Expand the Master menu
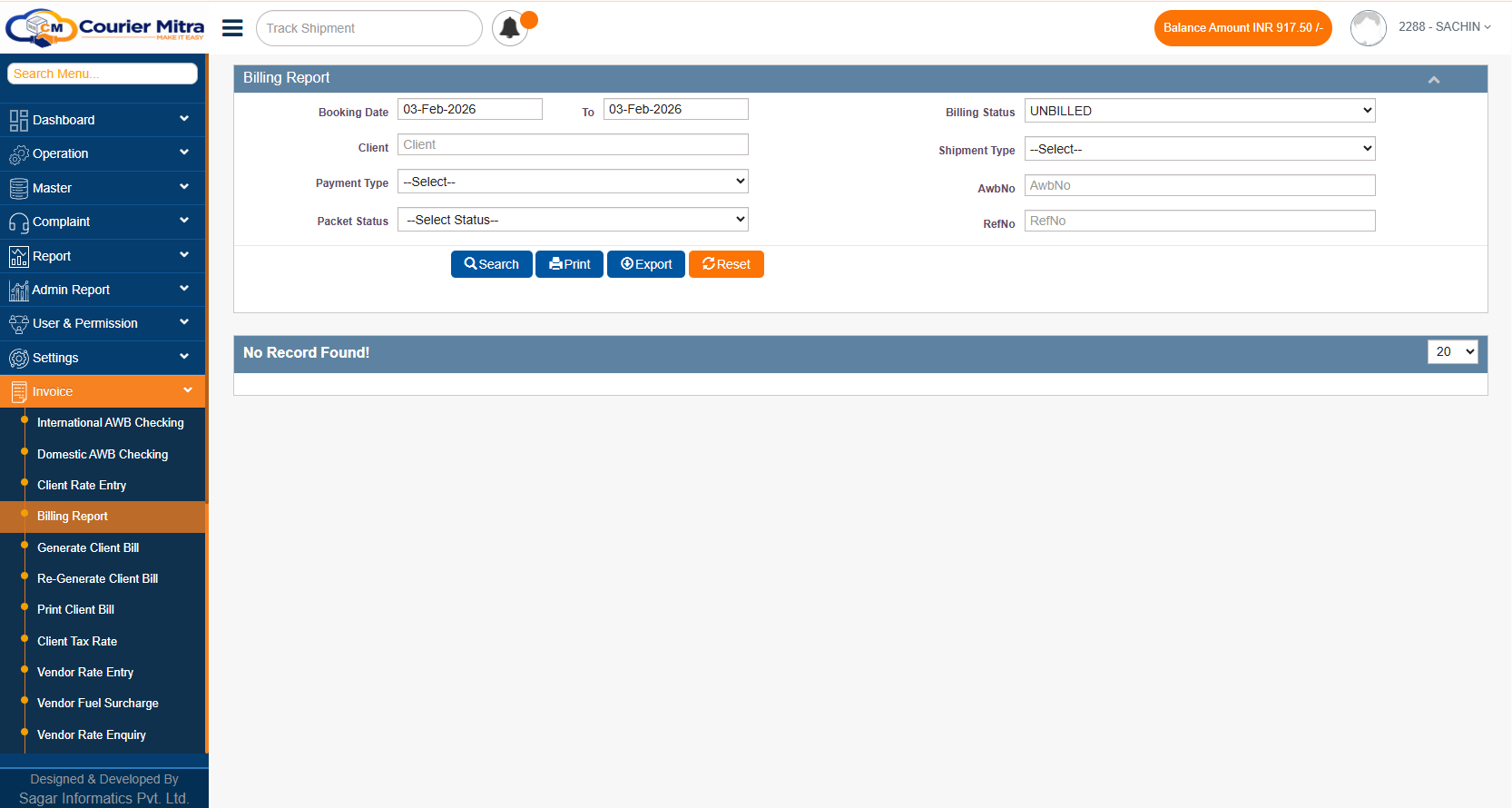 tap(184, 187)
